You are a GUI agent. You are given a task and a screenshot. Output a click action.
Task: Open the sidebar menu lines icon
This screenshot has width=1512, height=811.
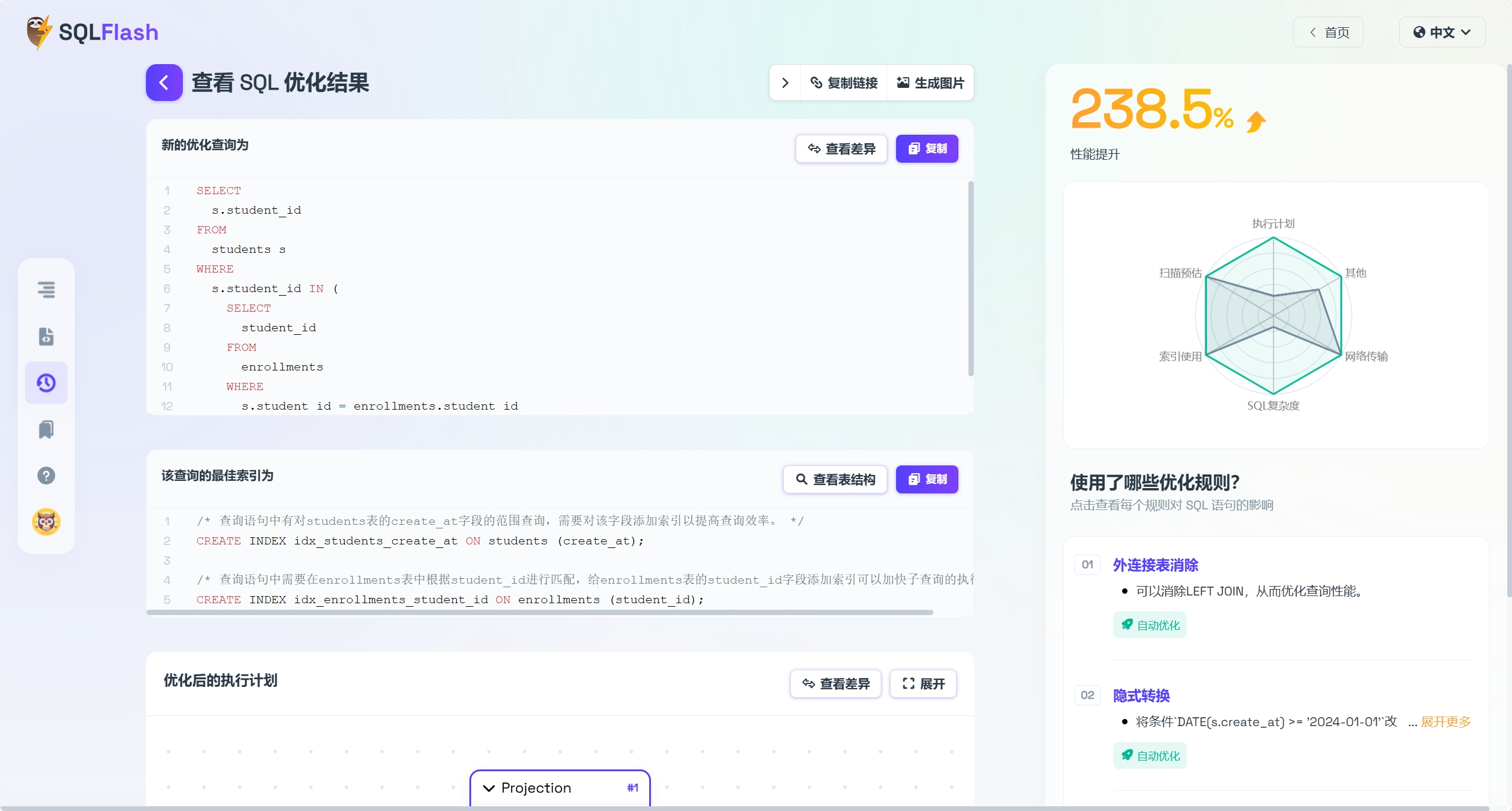click(x=46, y=290)
